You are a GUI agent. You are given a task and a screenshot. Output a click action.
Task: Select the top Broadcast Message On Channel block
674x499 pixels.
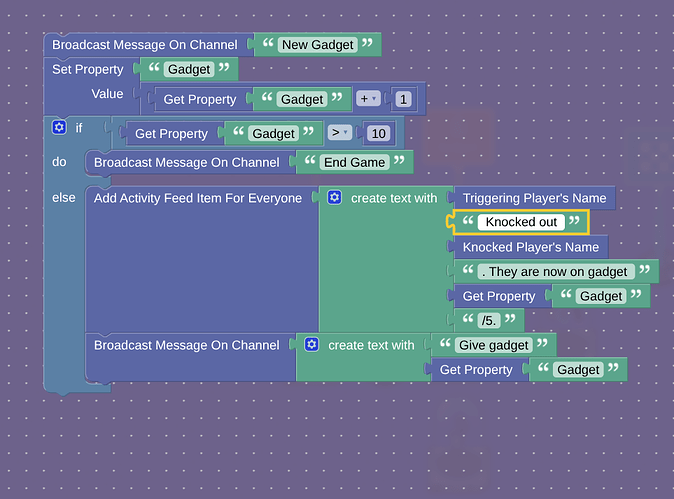145,45
